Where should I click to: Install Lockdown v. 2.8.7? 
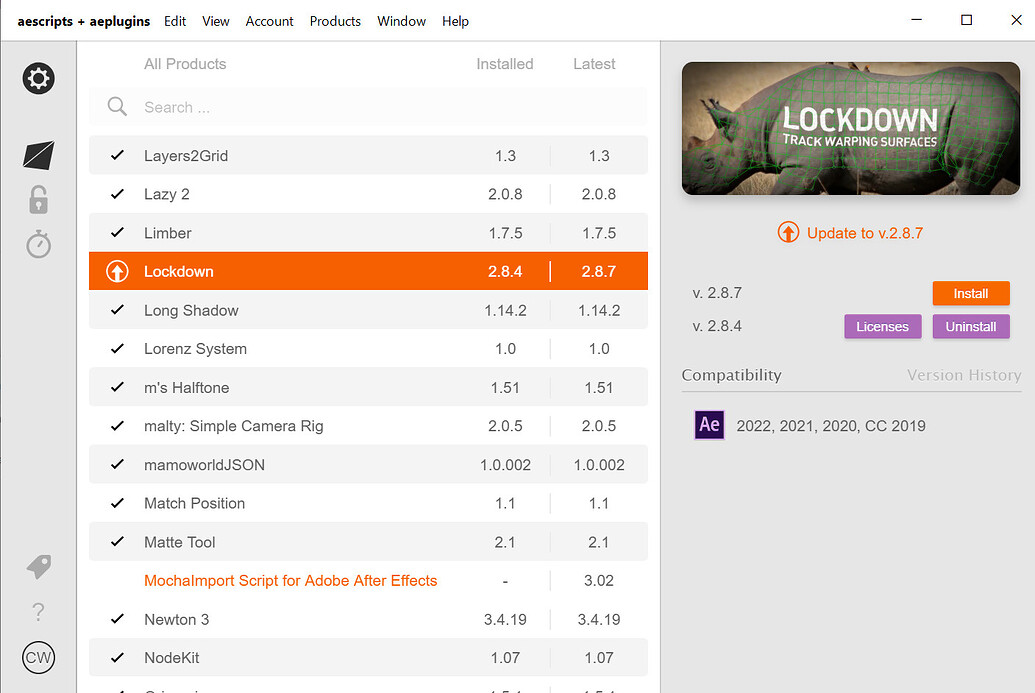(970, 293)
